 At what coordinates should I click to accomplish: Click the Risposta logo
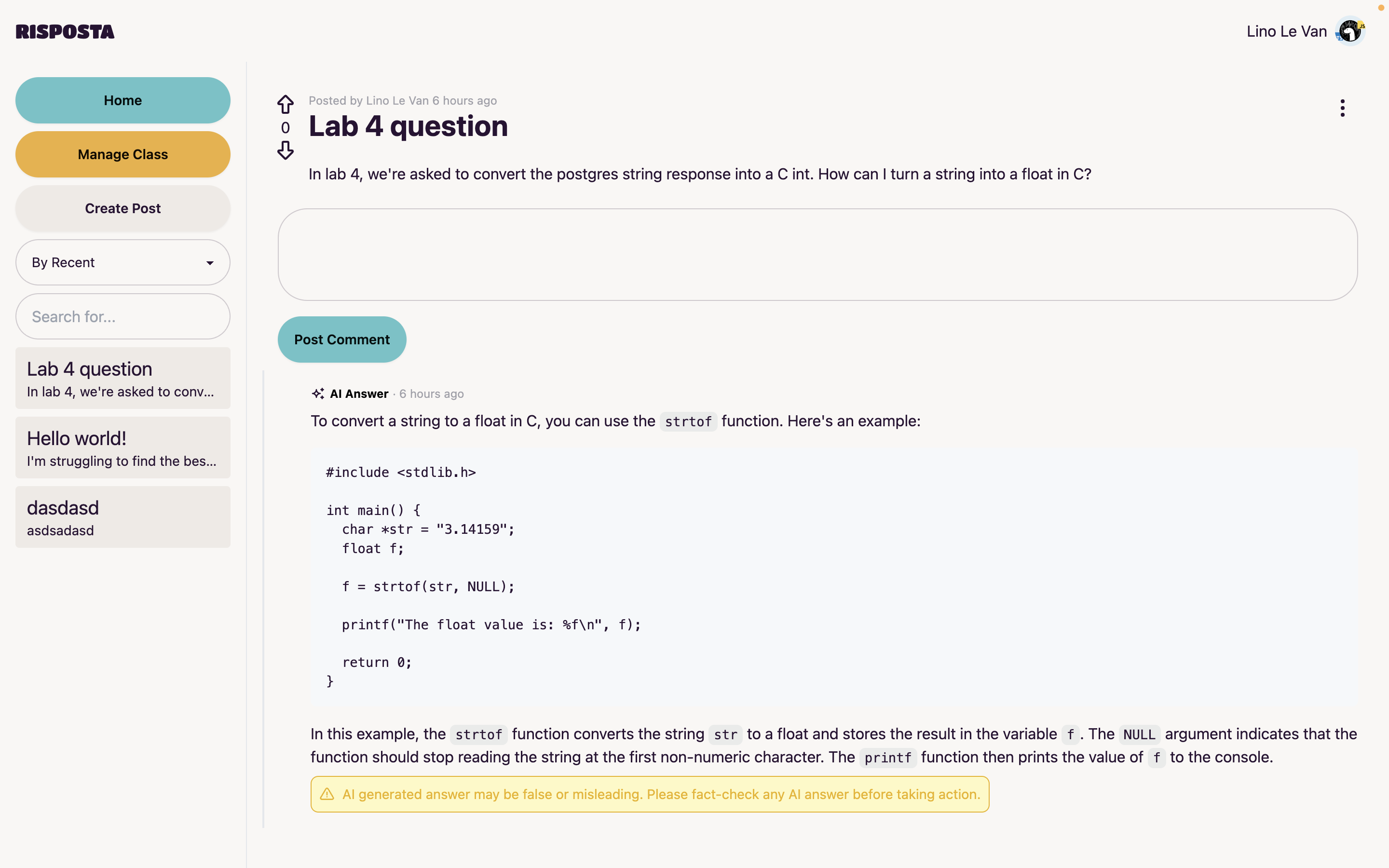pyautogui.click(x=65, y=31)
